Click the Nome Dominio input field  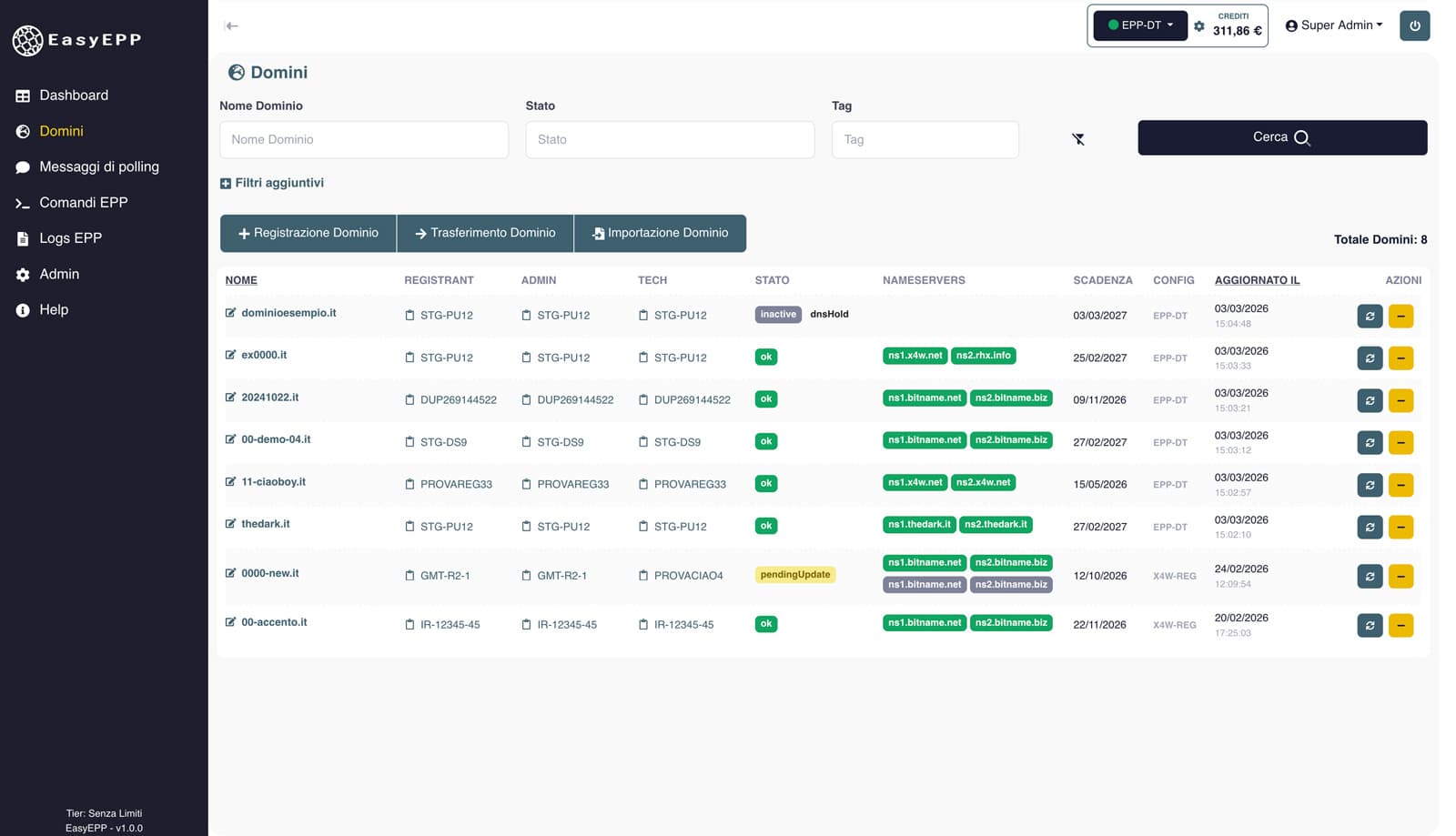364,139
